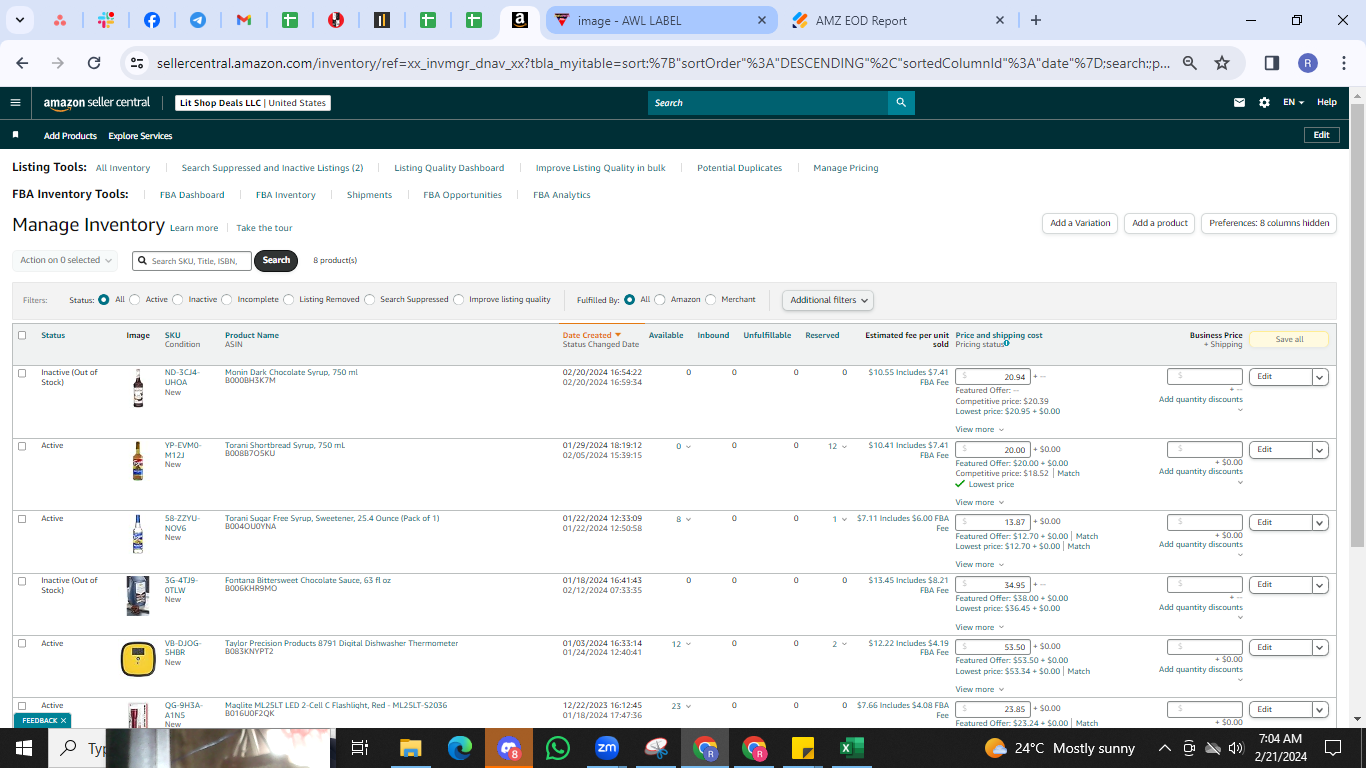Screen dimensions: 1366x768
Task: Select the Active status radio button
Action: click(x=135, y=299)
